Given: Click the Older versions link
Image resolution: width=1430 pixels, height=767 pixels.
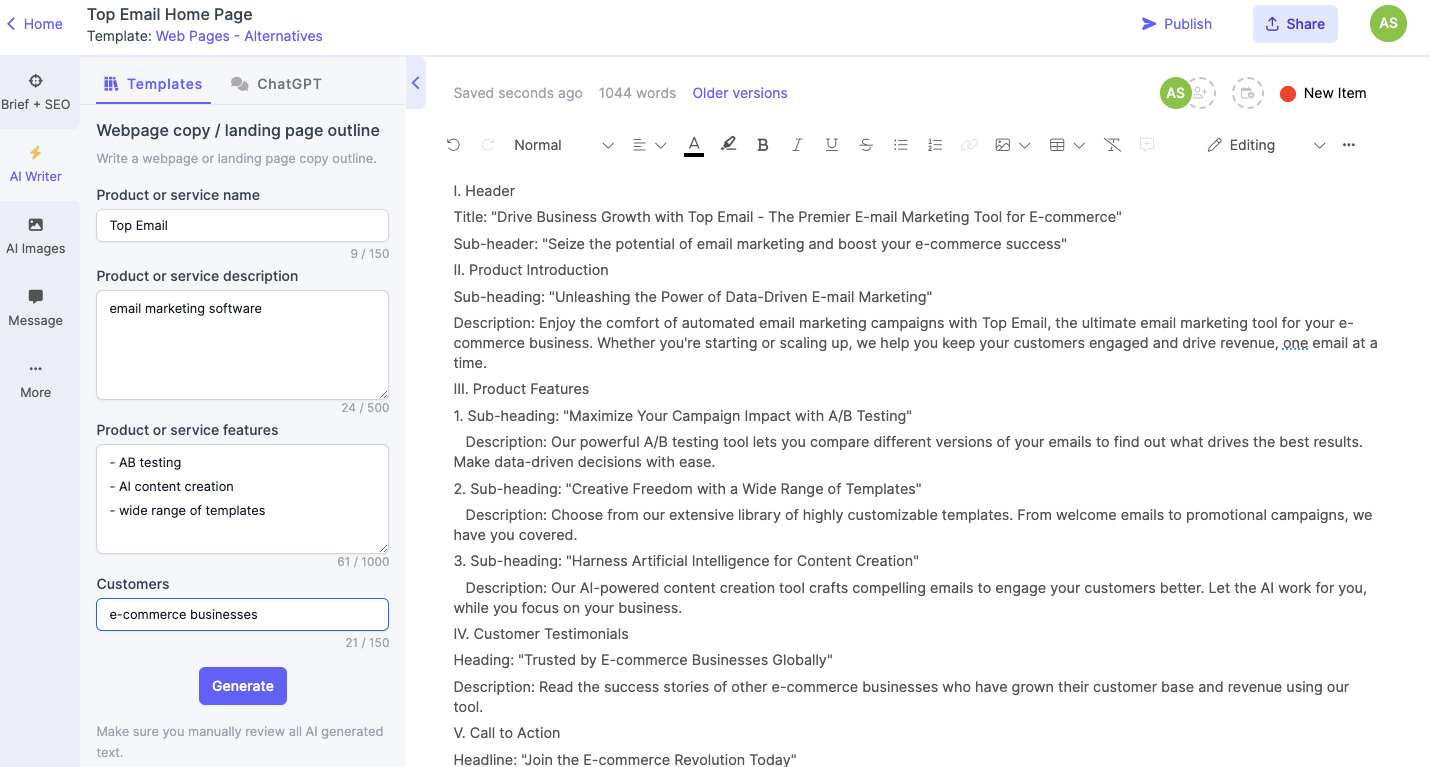Looking at the screenshot, I should pos(740,93).
